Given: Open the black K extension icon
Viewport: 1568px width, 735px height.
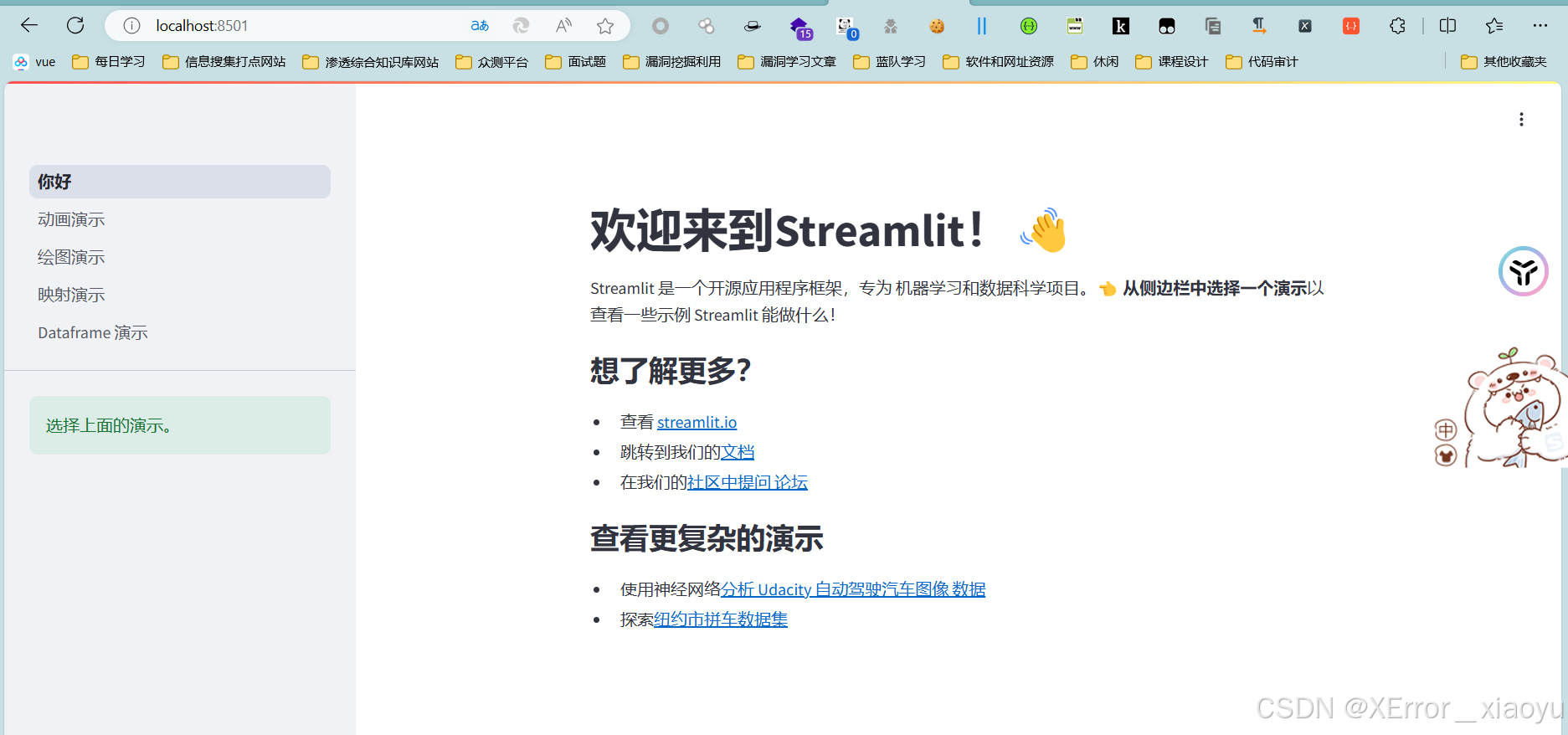Looking at the screenshot, I should 1120,27.
